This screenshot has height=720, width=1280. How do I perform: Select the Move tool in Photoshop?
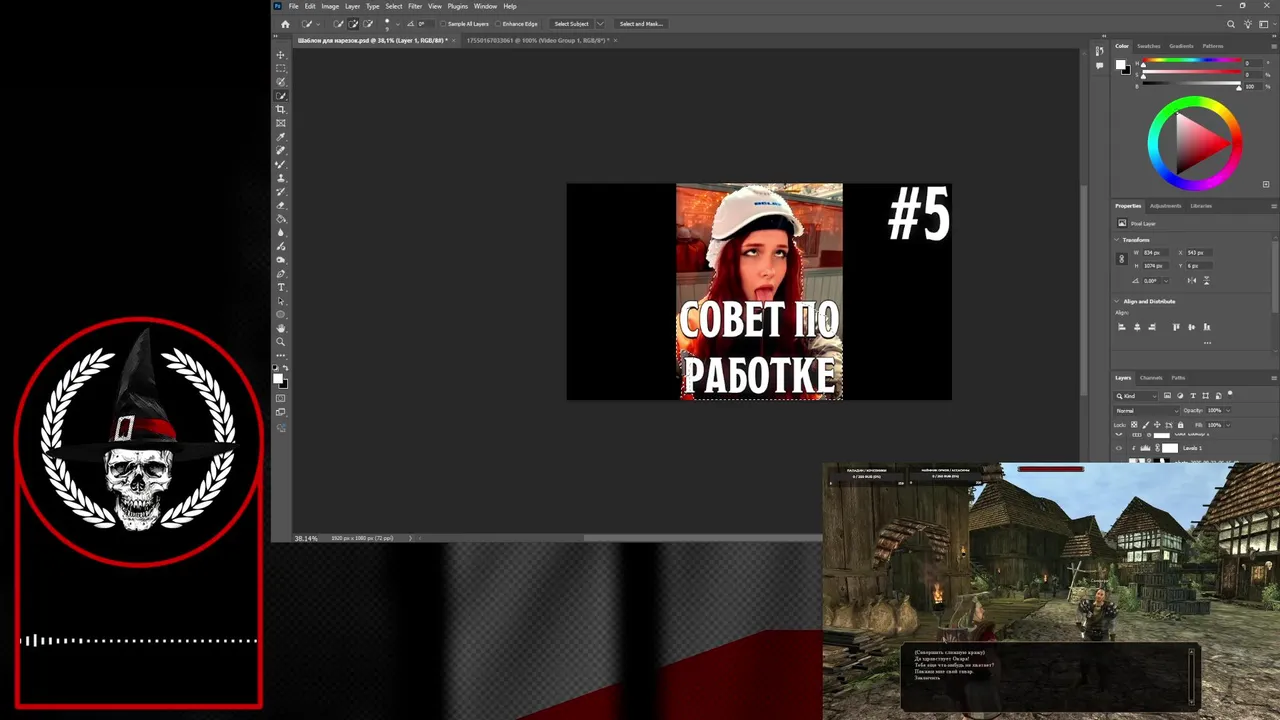click(281, 55)
